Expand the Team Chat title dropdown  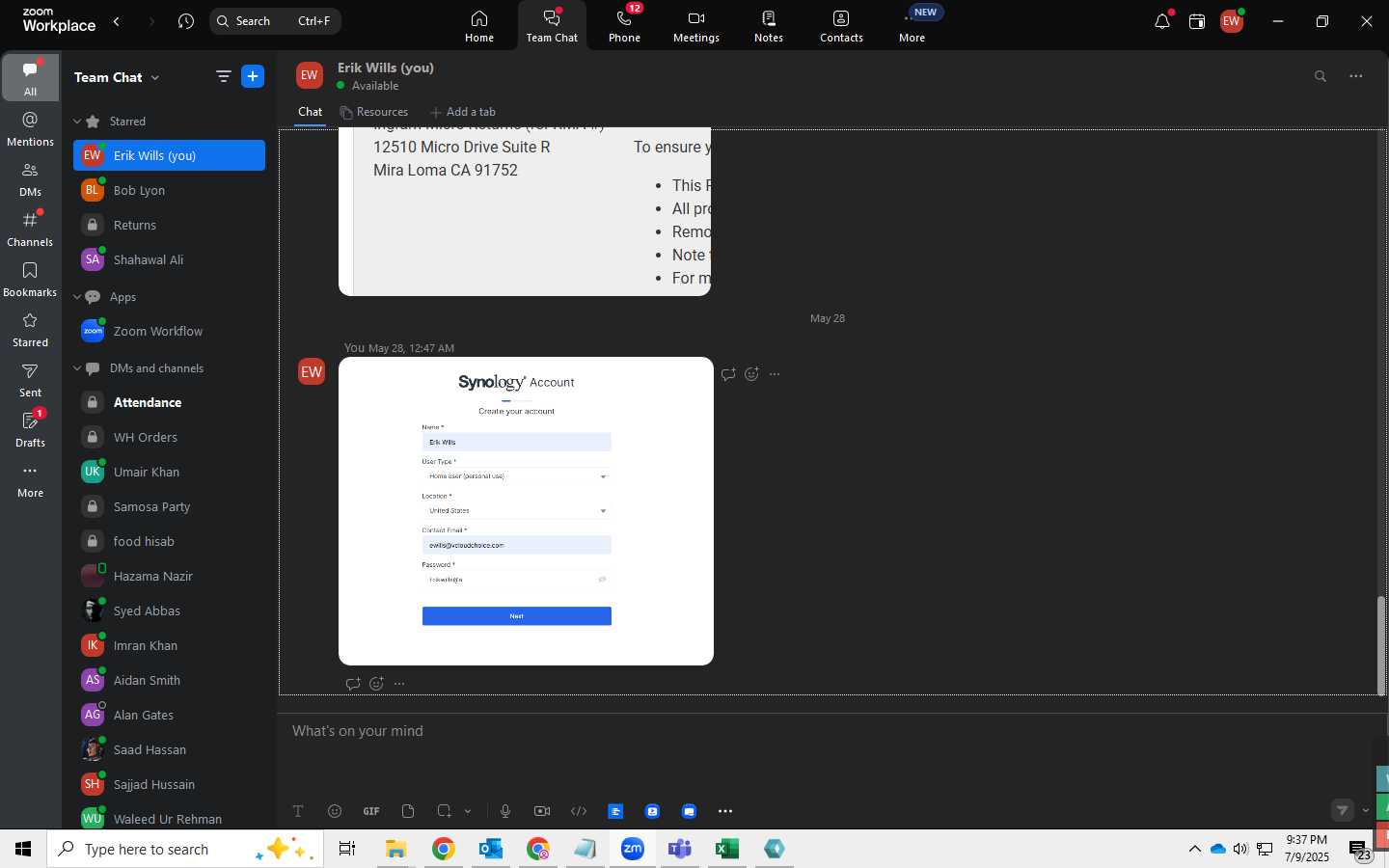(x=155, y=77)
